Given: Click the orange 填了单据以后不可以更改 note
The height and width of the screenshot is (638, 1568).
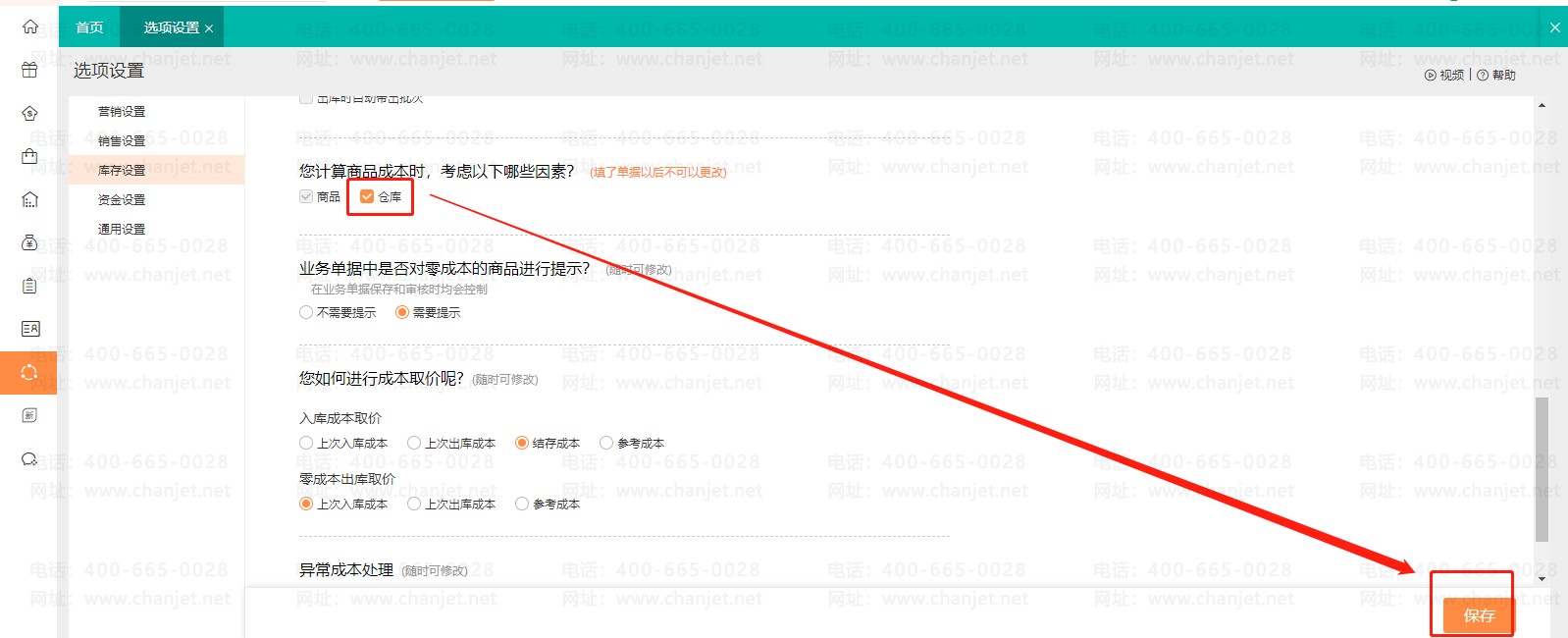Looking at the screenshot, I should 658,173.
